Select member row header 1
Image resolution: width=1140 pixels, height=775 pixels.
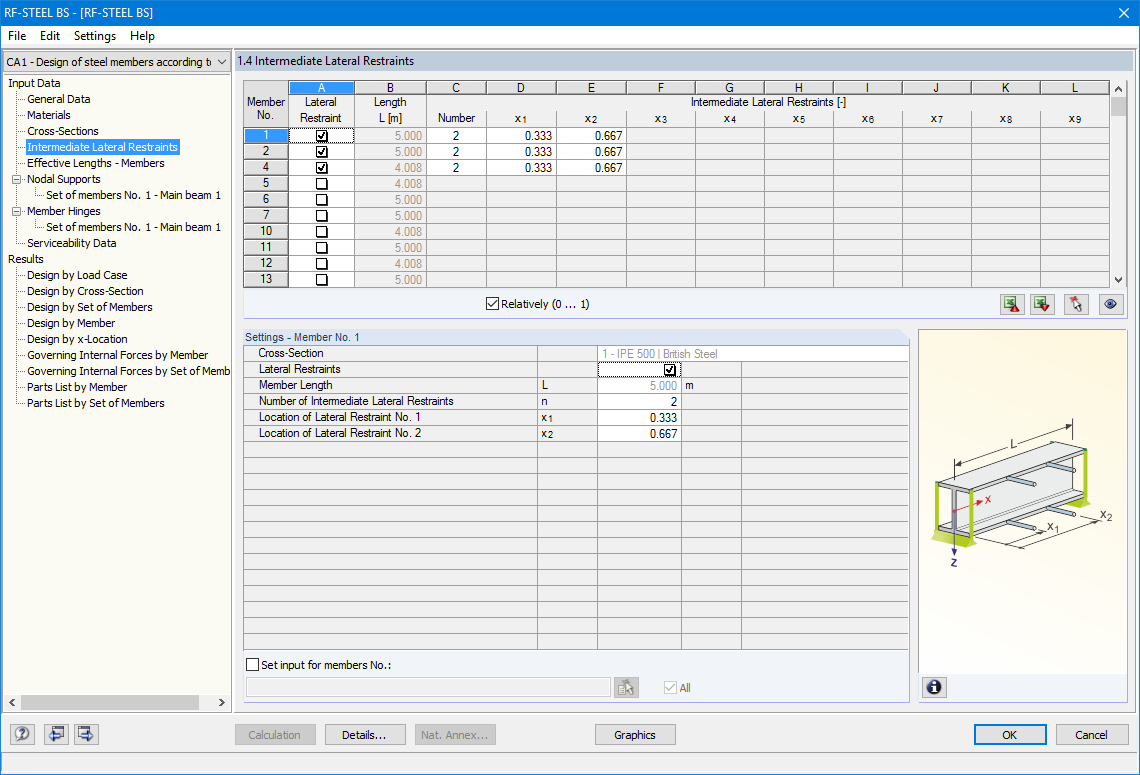(265, 135)
